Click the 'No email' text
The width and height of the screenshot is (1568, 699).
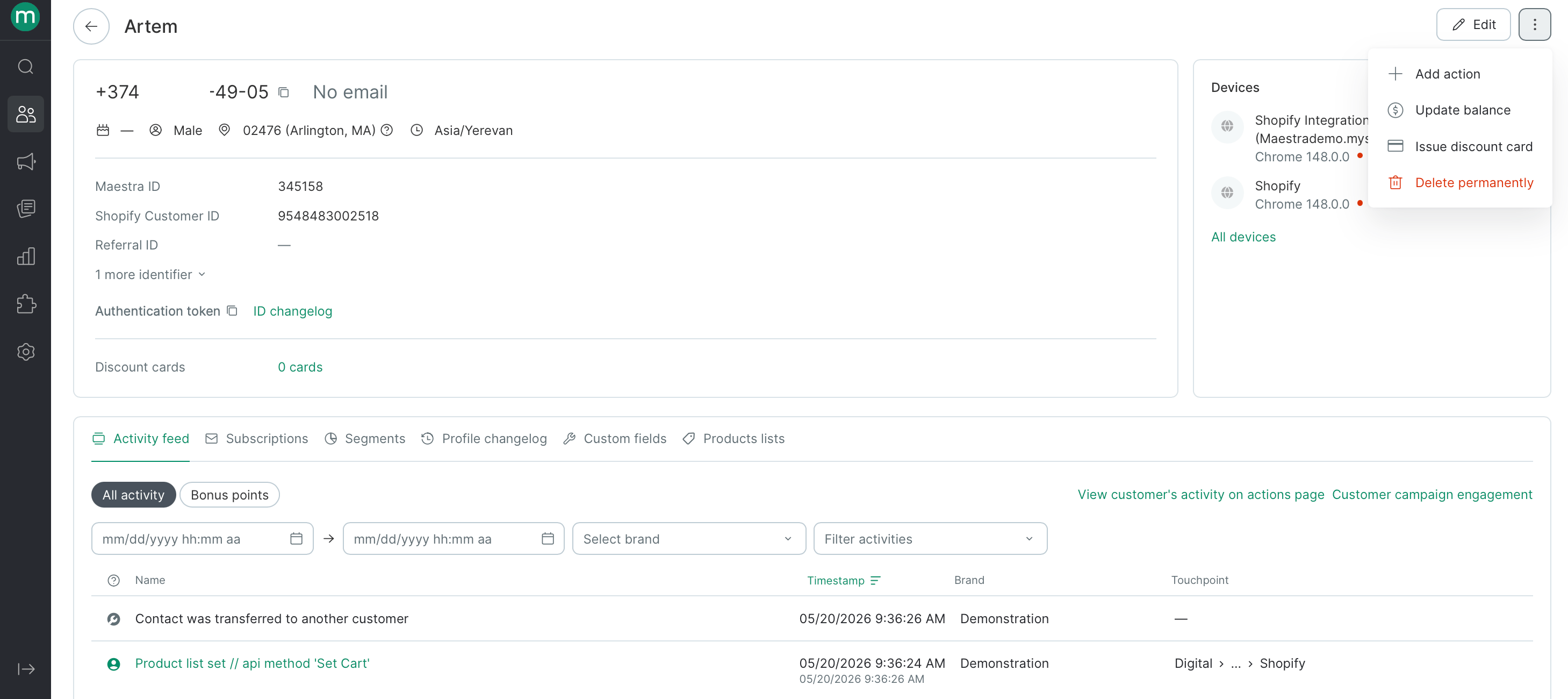coord(350,92)
